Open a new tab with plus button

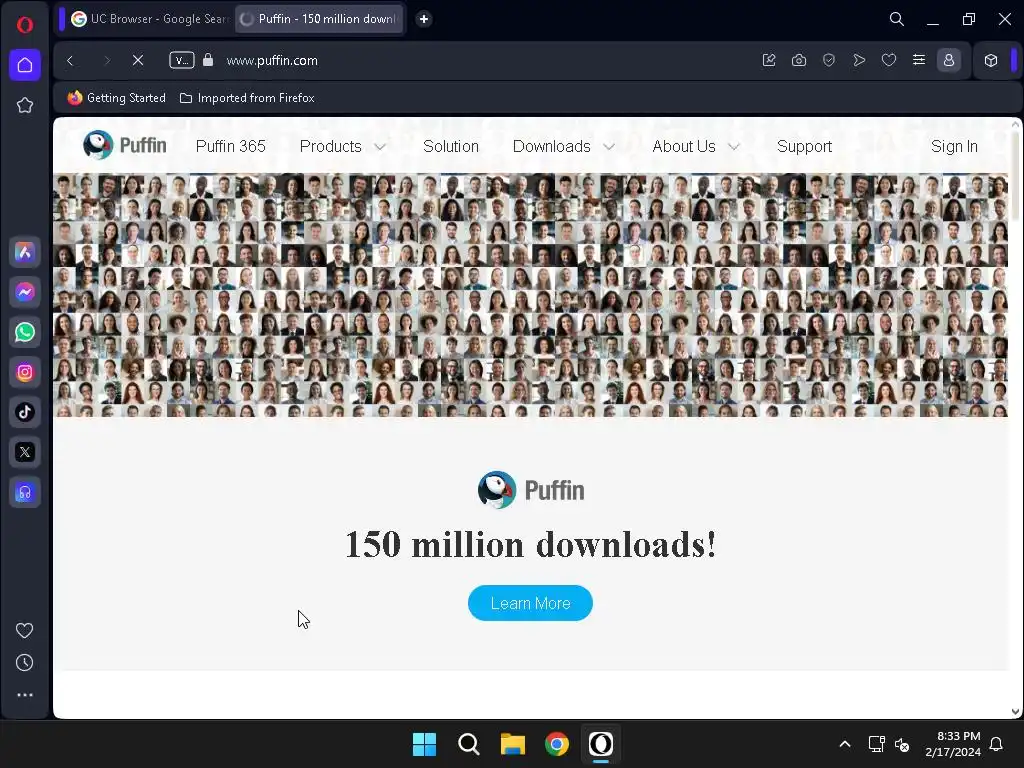[x=424, y=19]
